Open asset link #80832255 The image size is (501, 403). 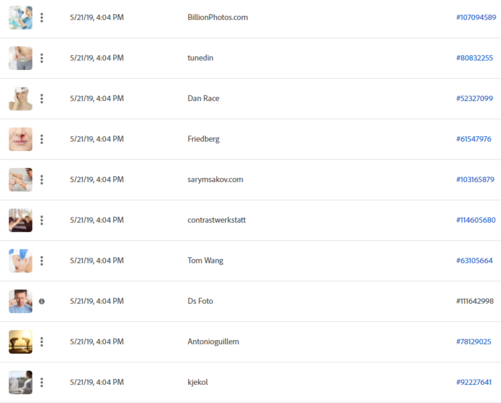click(x=474, y=58)
